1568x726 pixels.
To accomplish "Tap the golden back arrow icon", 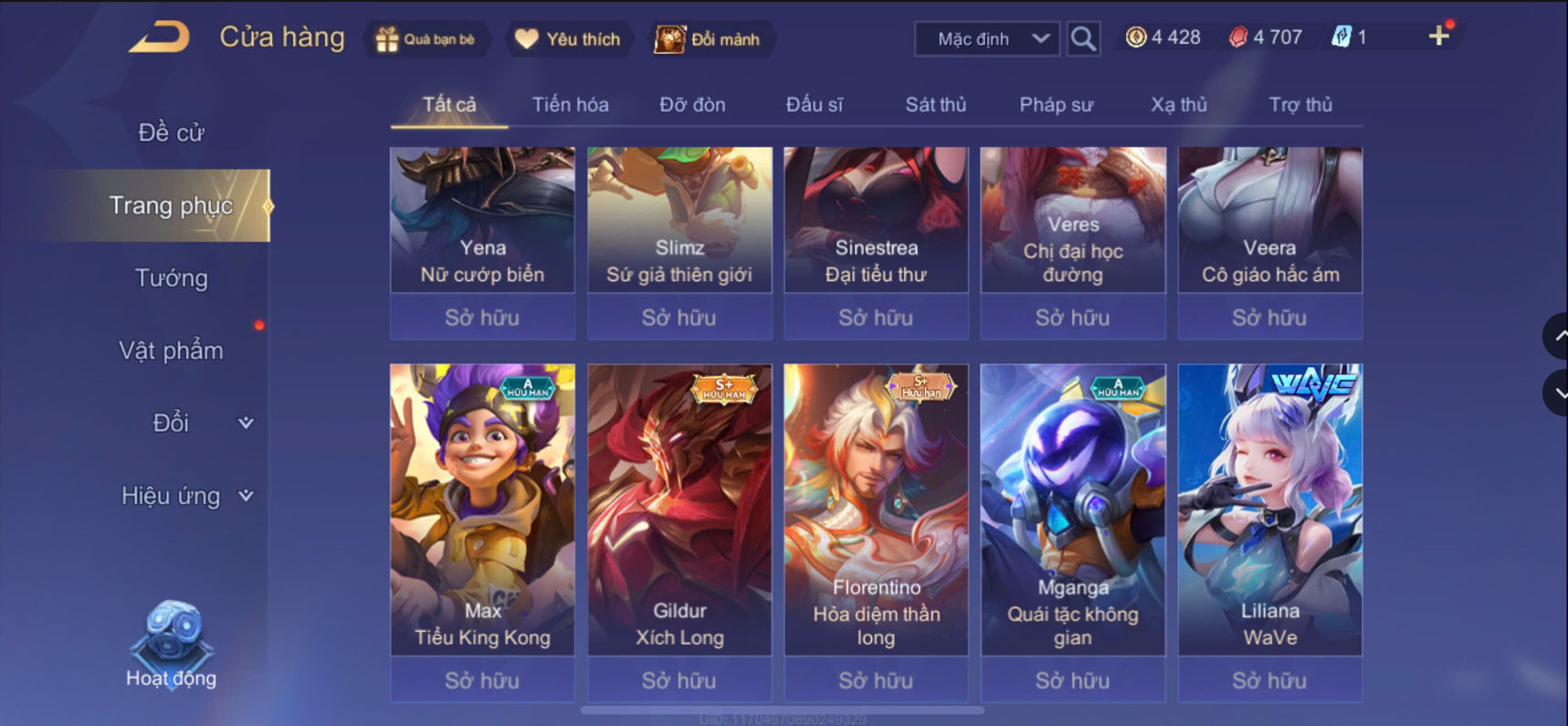I will (159, 37).
